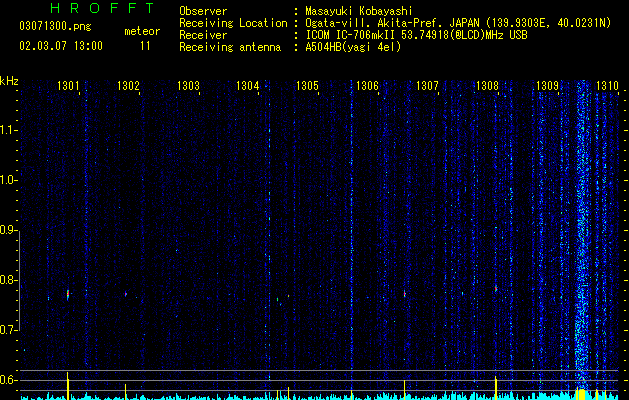
Task: Click the Receiver label
Action: coord(203,35)
